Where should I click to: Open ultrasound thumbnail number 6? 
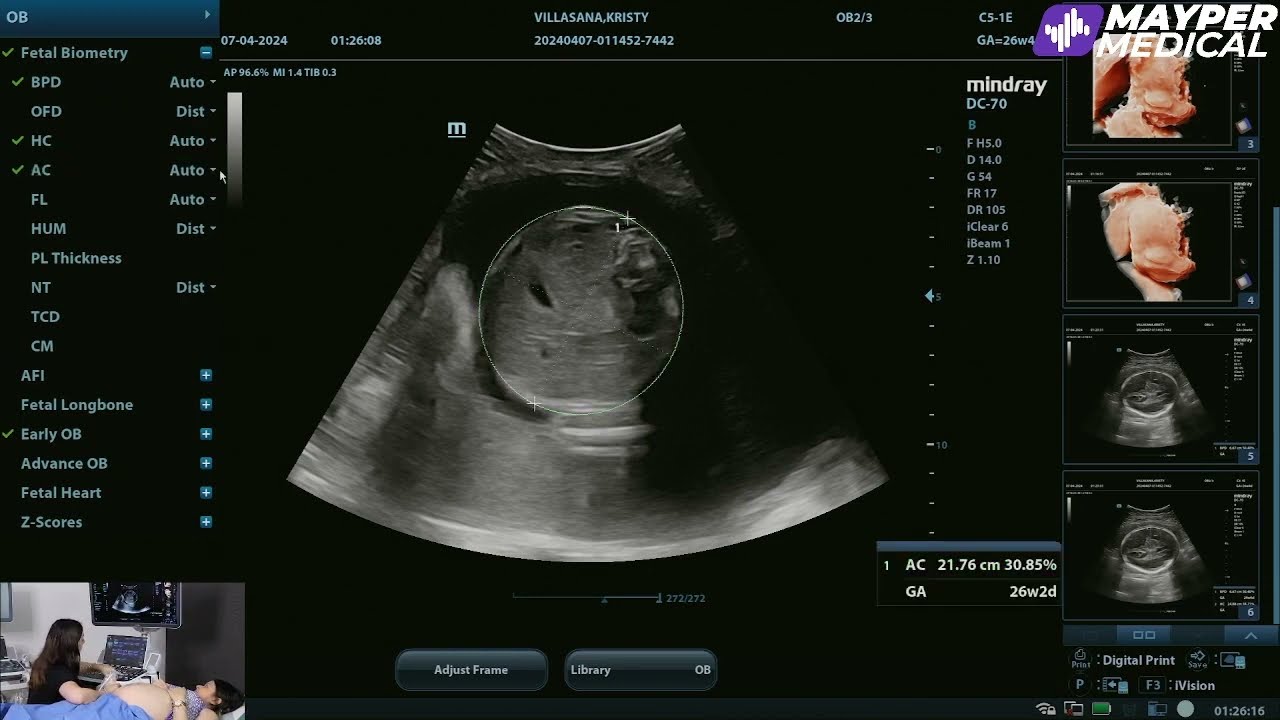pos(1160,546)
